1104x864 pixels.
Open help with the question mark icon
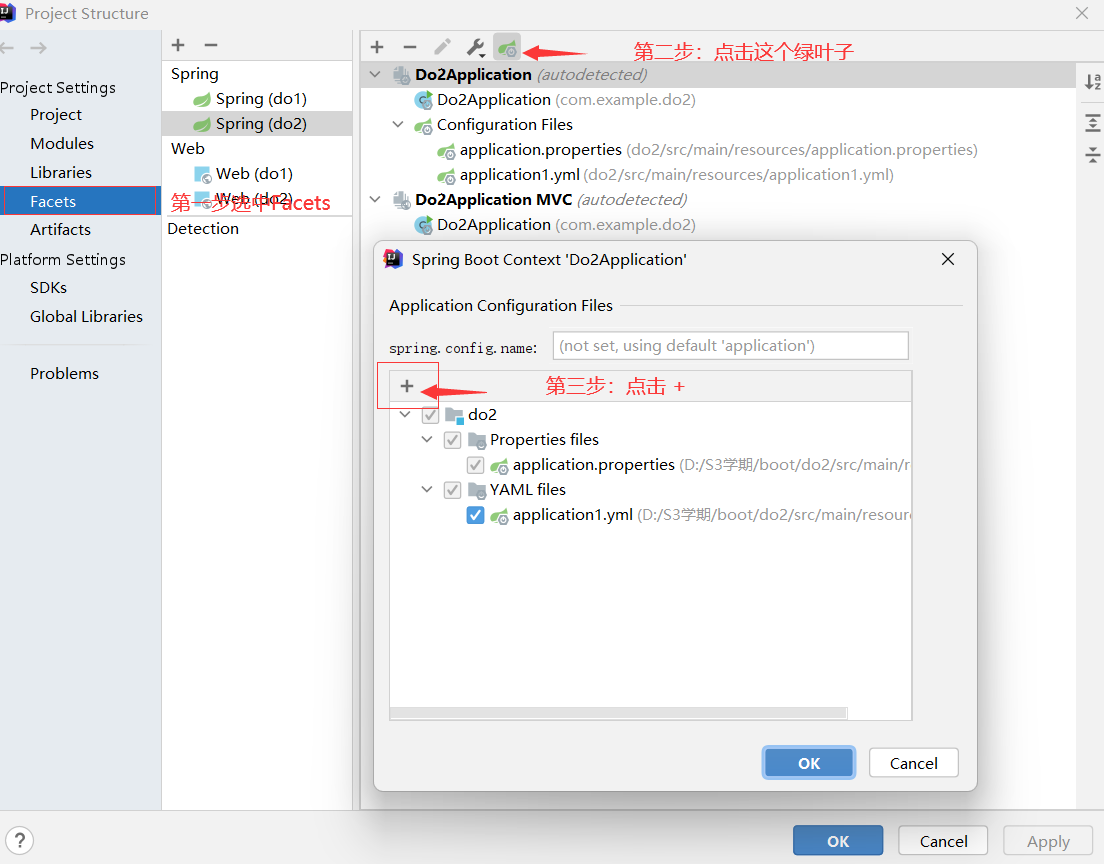tap(20, 840)
